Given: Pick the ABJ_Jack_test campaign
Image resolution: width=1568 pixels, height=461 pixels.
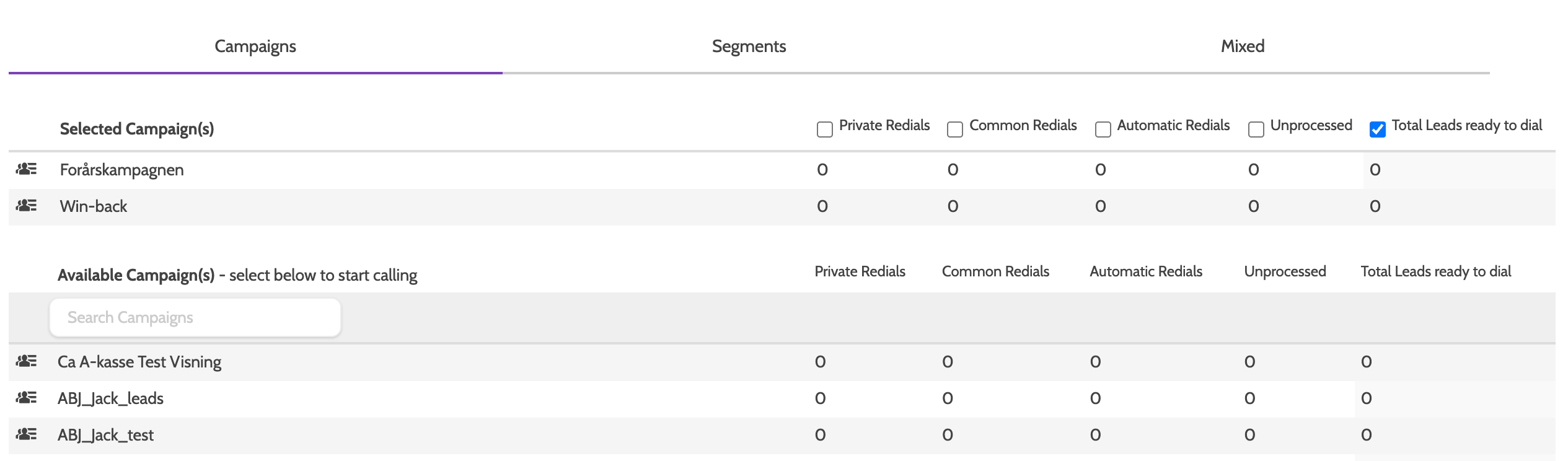Looking at the screenshot, I should [105, 435].
